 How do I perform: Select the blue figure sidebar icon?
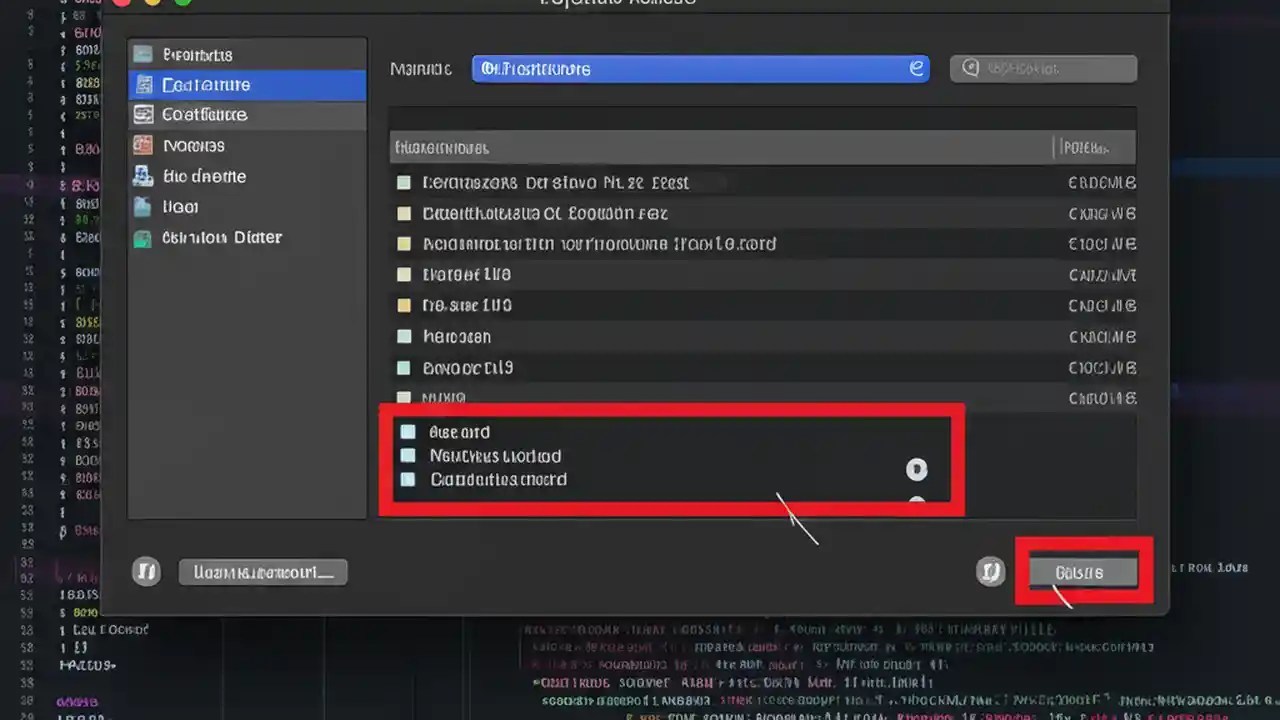142,176
